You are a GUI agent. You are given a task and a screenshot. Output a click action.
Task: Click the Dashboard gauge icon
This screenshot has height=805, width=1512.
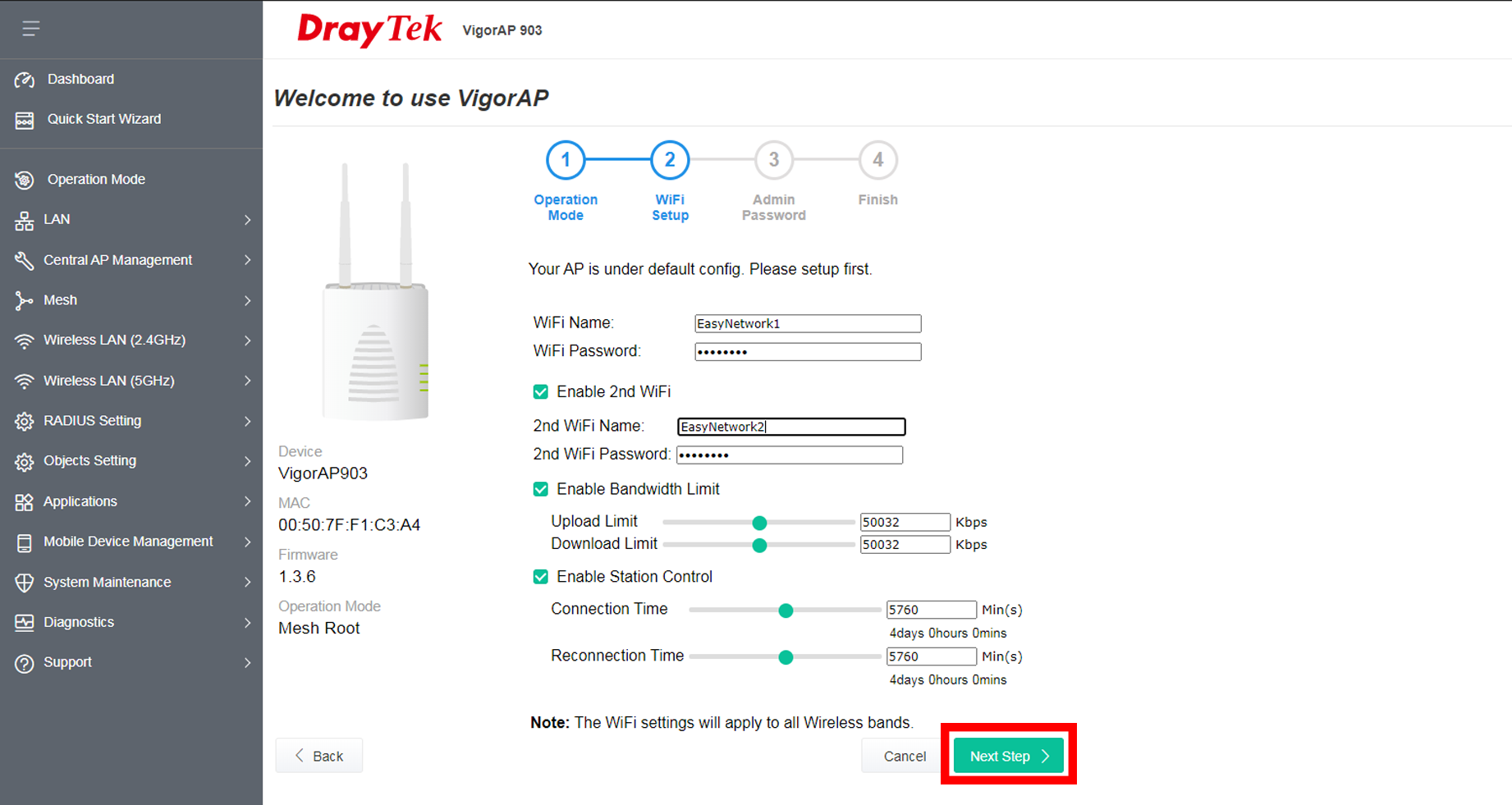tap(25, 80)
